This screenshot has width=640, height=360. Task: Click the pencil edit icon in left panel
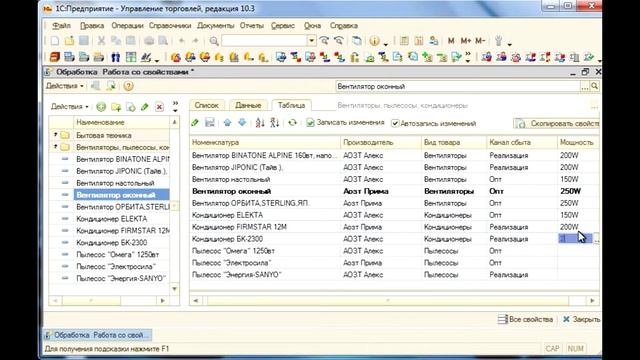click(x=144, y=107)
